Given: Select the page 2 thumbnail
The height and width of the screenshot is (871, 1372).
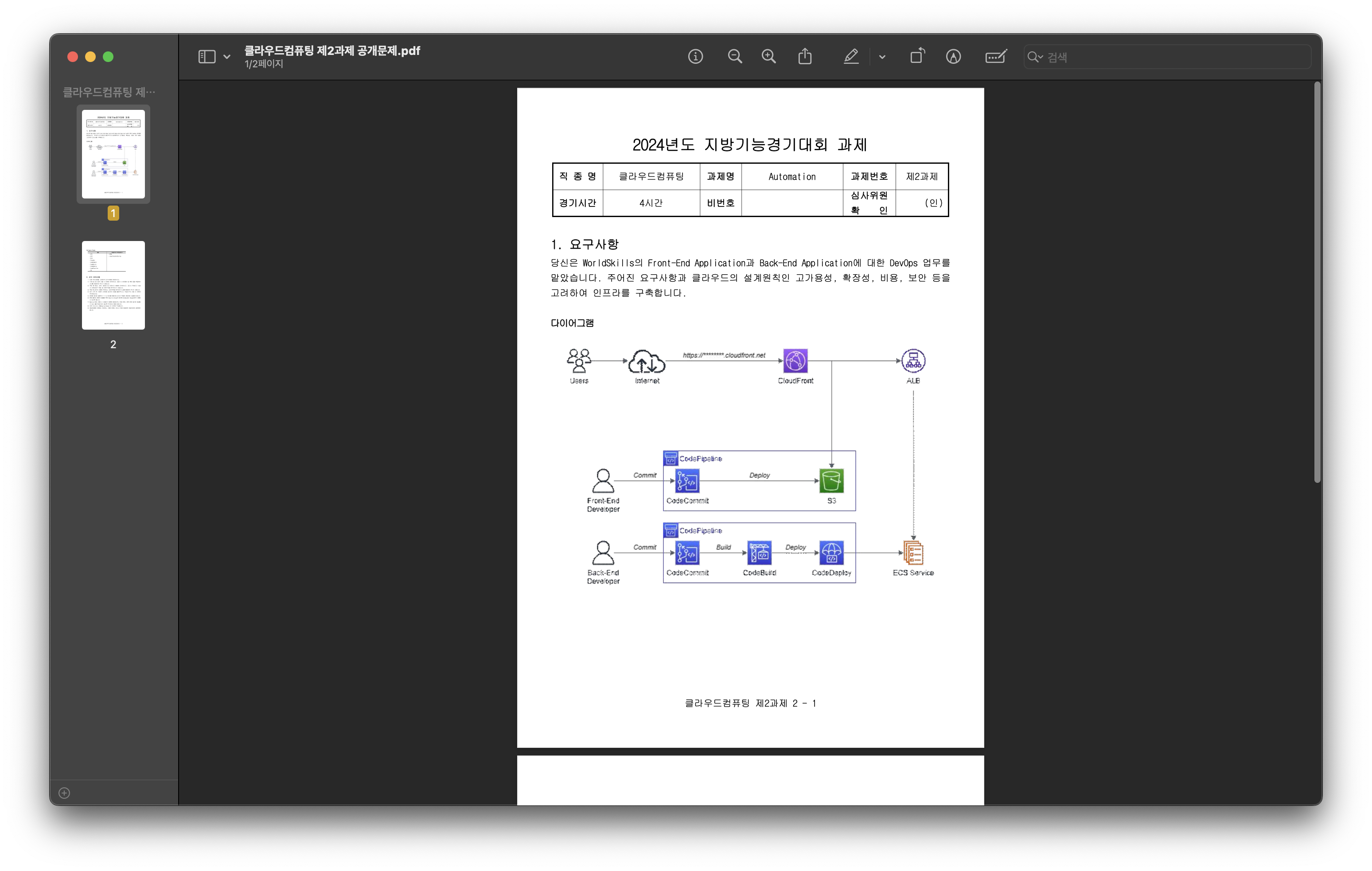Looking at the screenshot, I should tap(113, 285).
